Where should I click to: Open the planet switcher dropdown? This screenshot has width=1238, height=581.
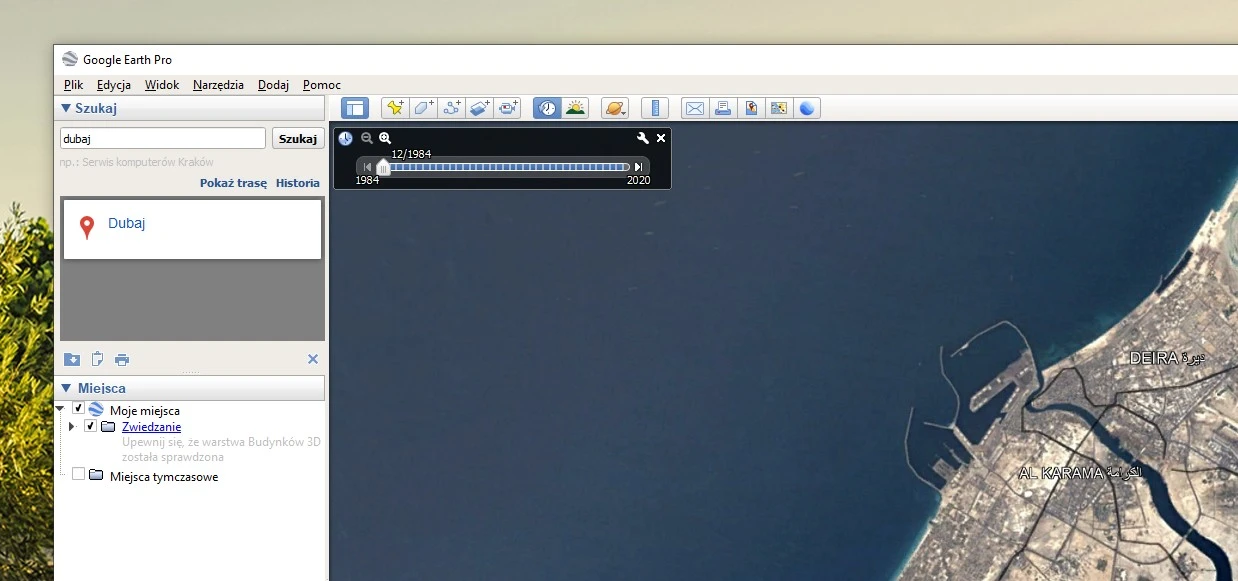pos(616,108)
